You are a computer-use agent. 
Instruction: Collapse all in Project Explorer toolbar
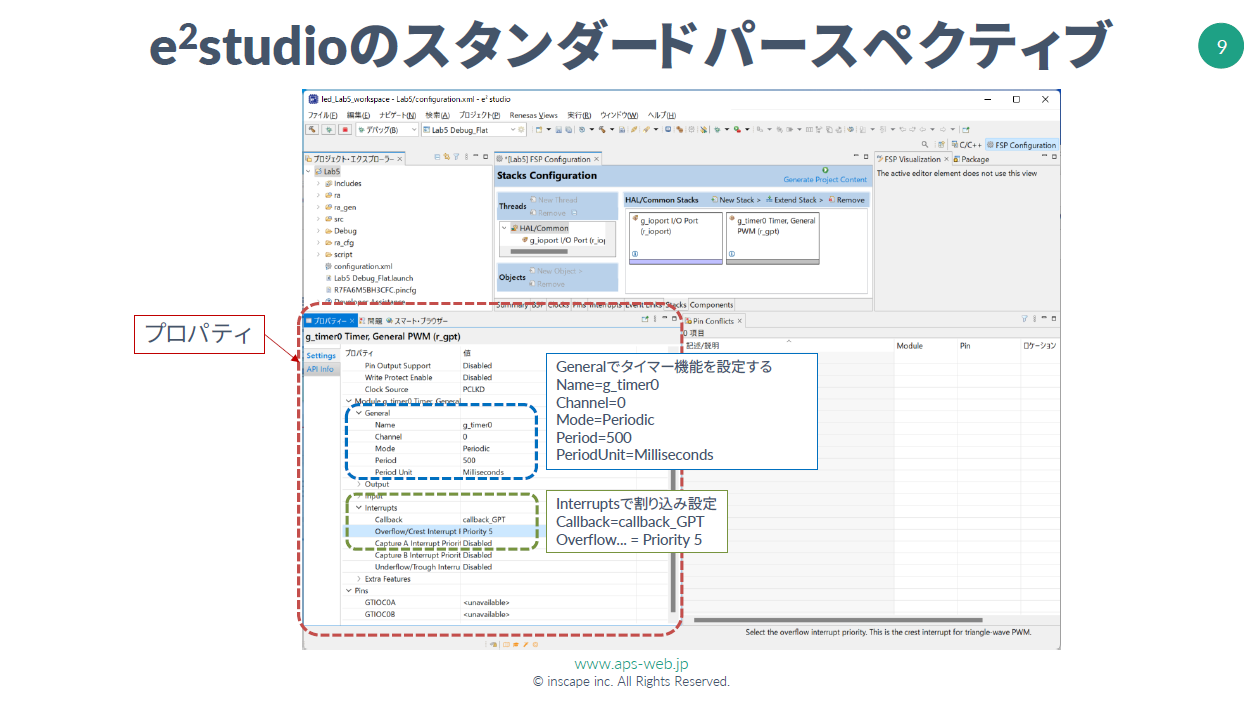click(437, 158)
